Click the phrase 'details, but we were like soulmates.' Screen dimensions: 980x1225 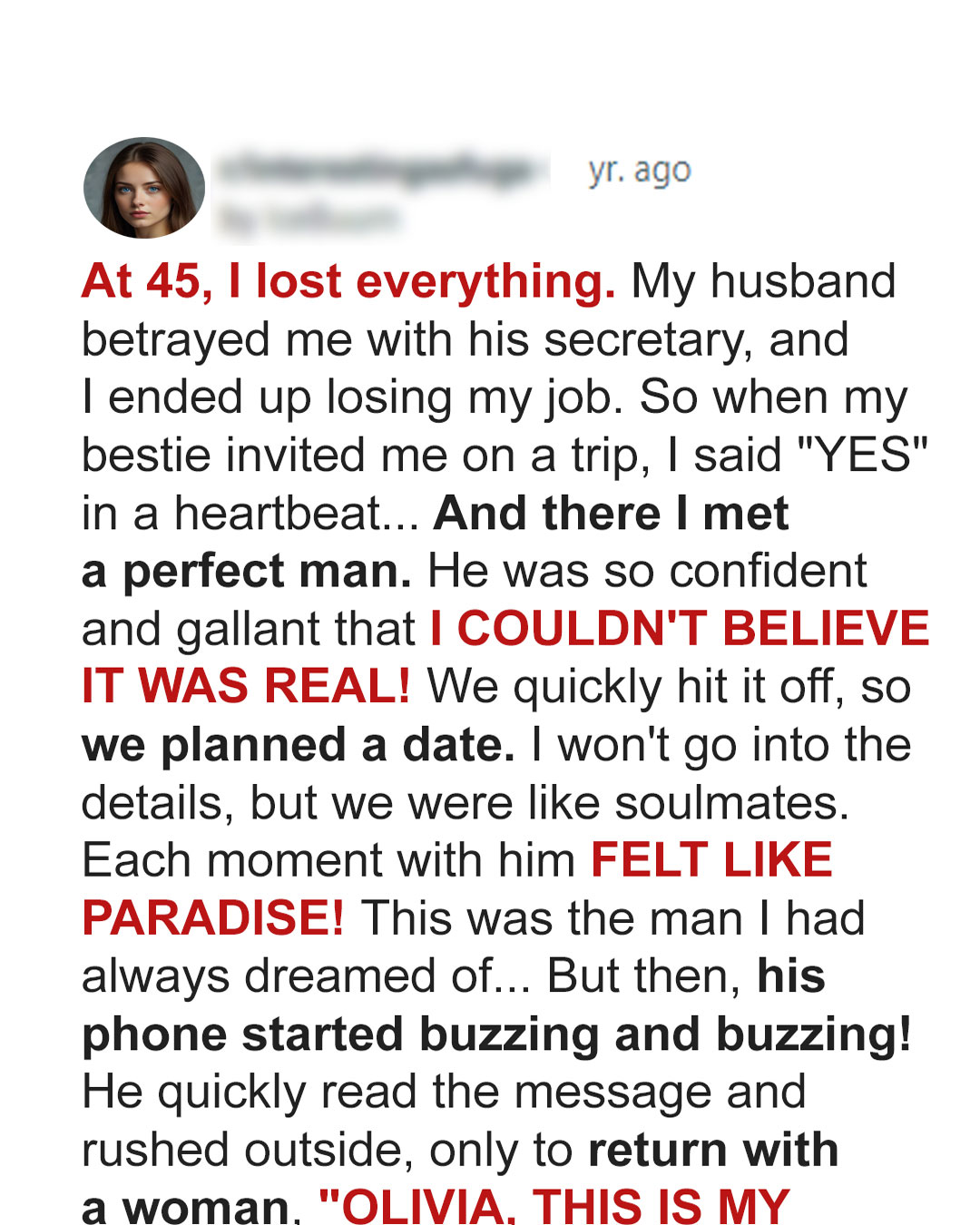coord(465,803)
